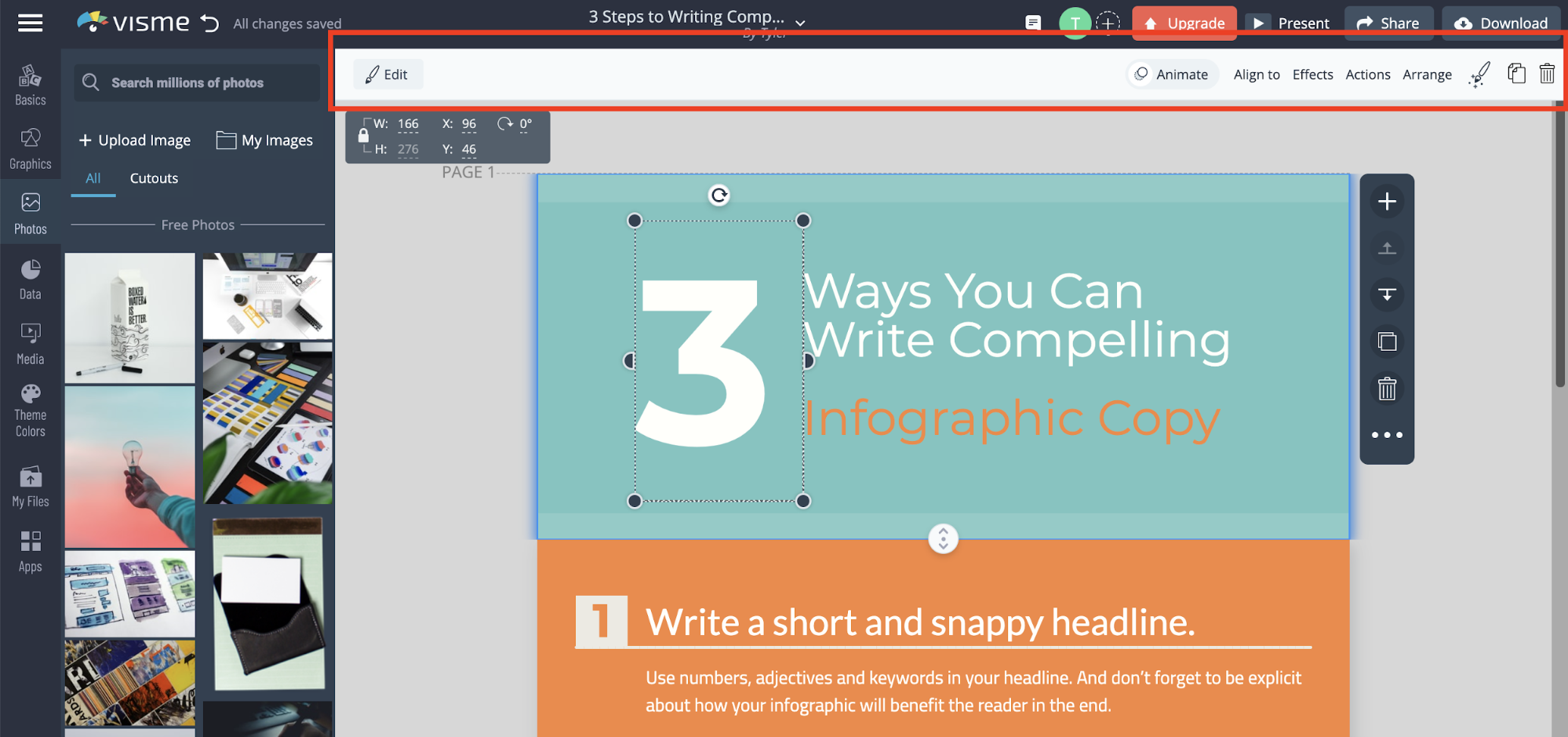The width and height of the screenshot is (1568, 737).
Task: Open the Arrange menu
Action: tap(1427, 75)
